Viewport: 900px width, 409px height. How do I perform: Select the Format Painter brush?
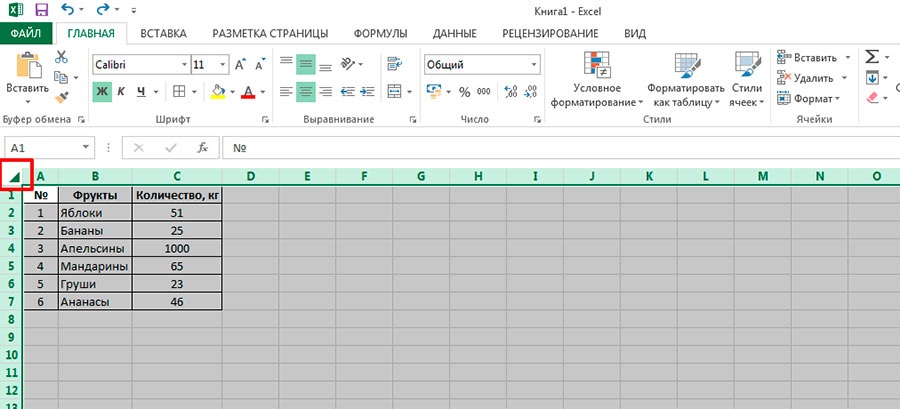pos(61,97)
